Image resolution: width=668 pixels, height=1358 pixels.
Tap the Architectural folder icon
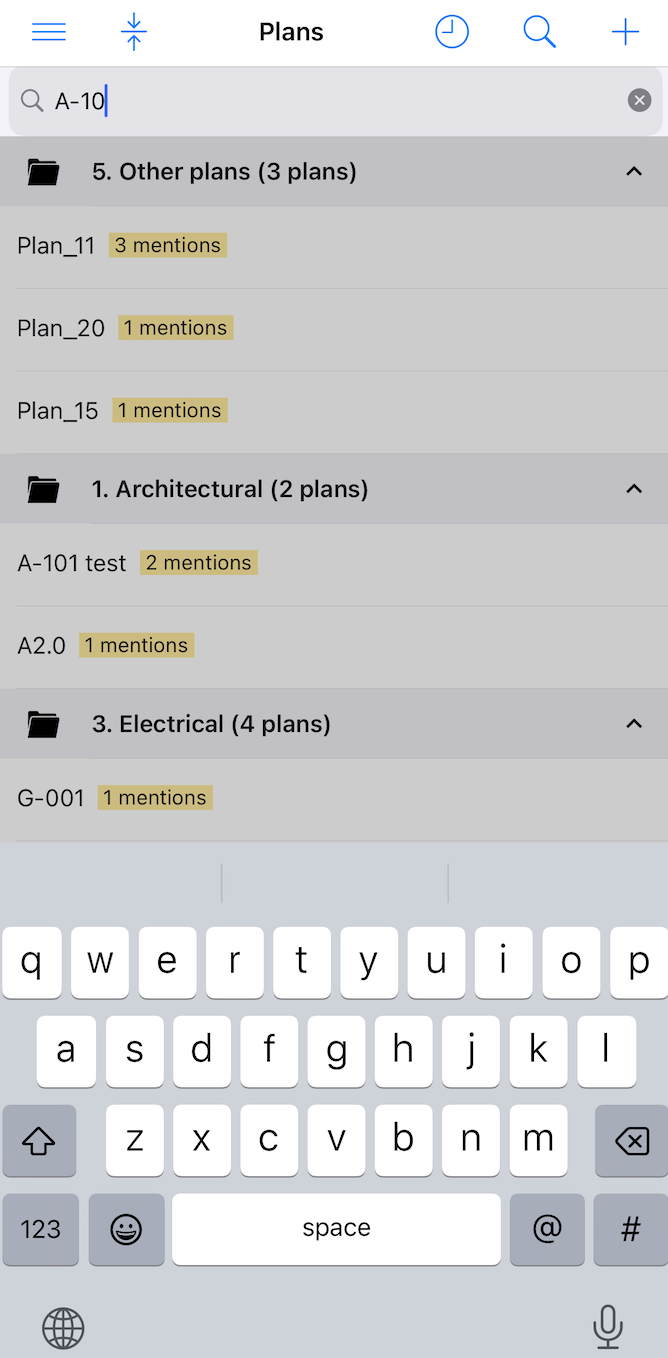coord(43,489)
